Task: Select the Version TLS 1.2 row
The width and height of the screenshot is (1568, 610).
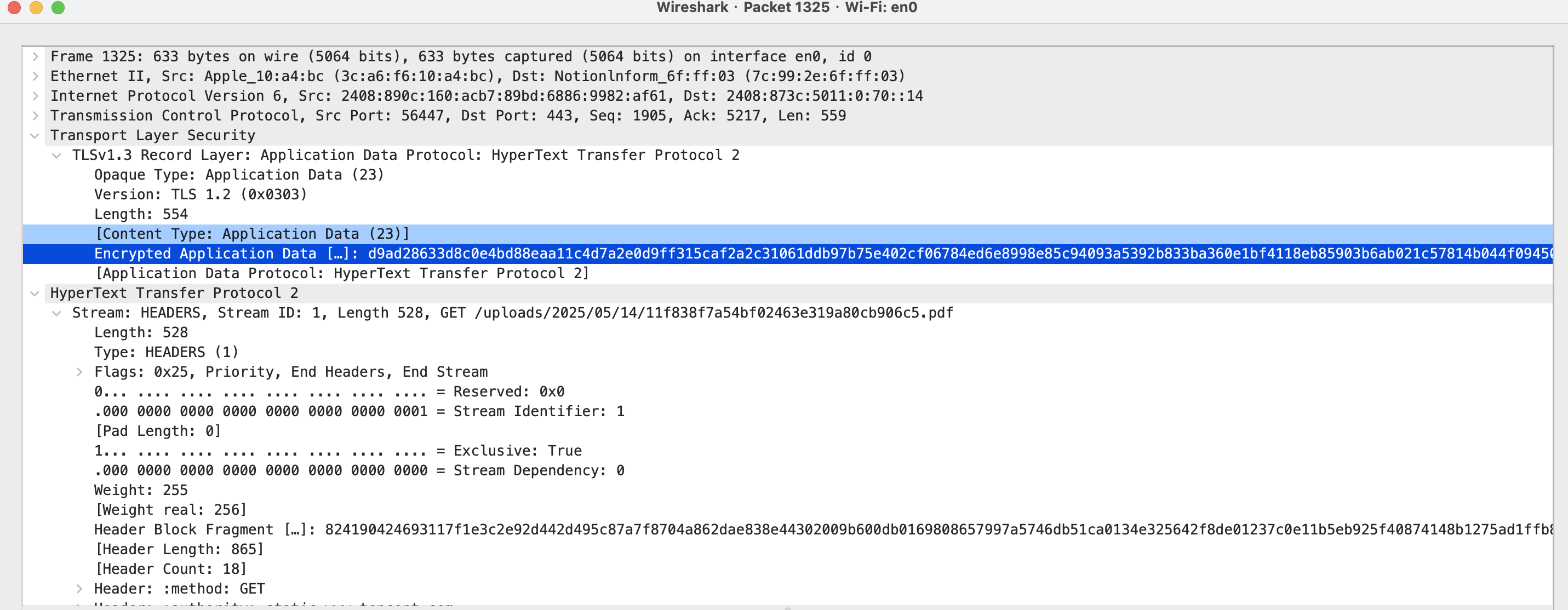Action: coord(788,194)
